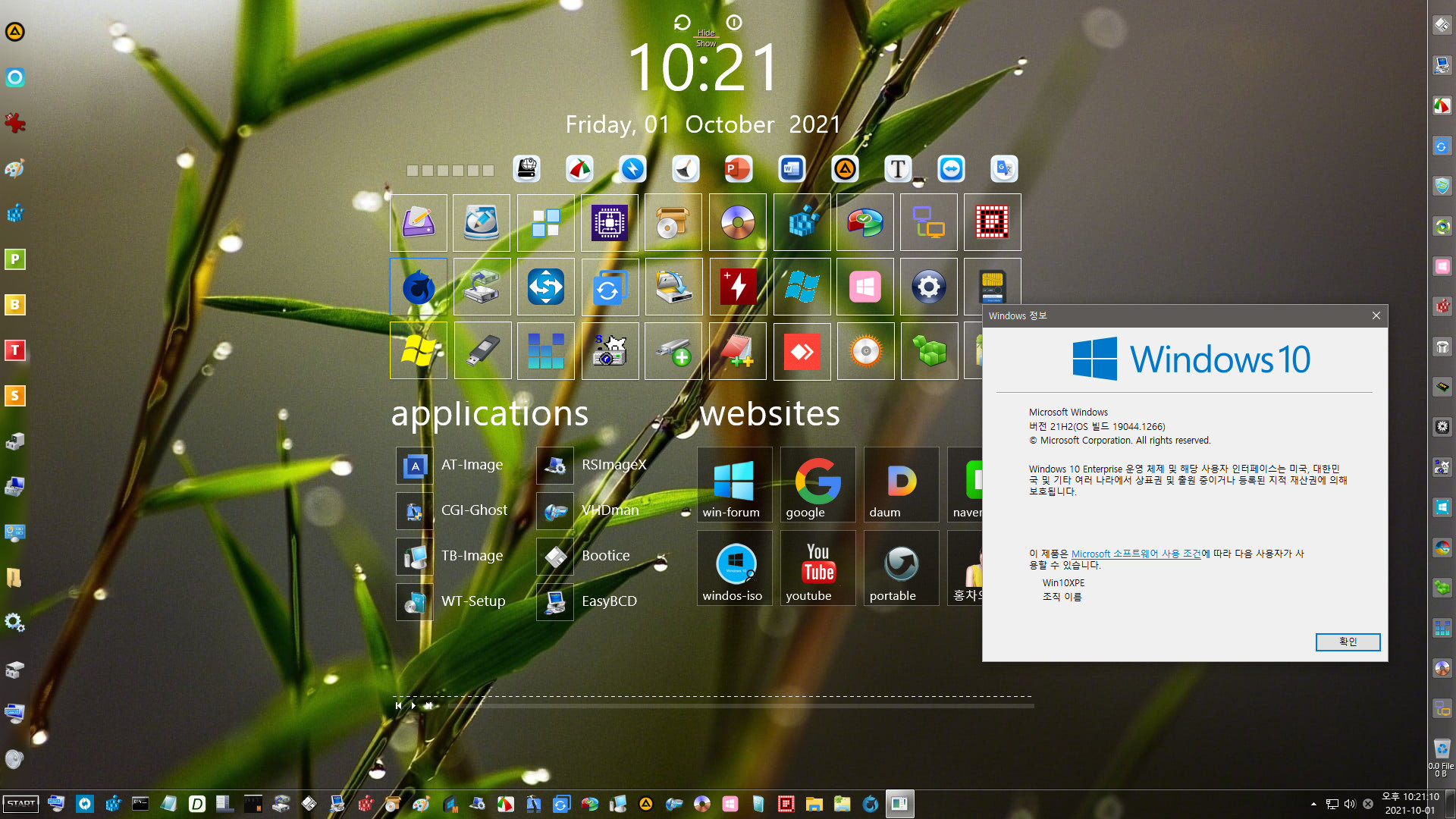Click the power icon above the clock
This screenshot has height=819, width=1456.
pyautogui.click(x=733, y=23)
